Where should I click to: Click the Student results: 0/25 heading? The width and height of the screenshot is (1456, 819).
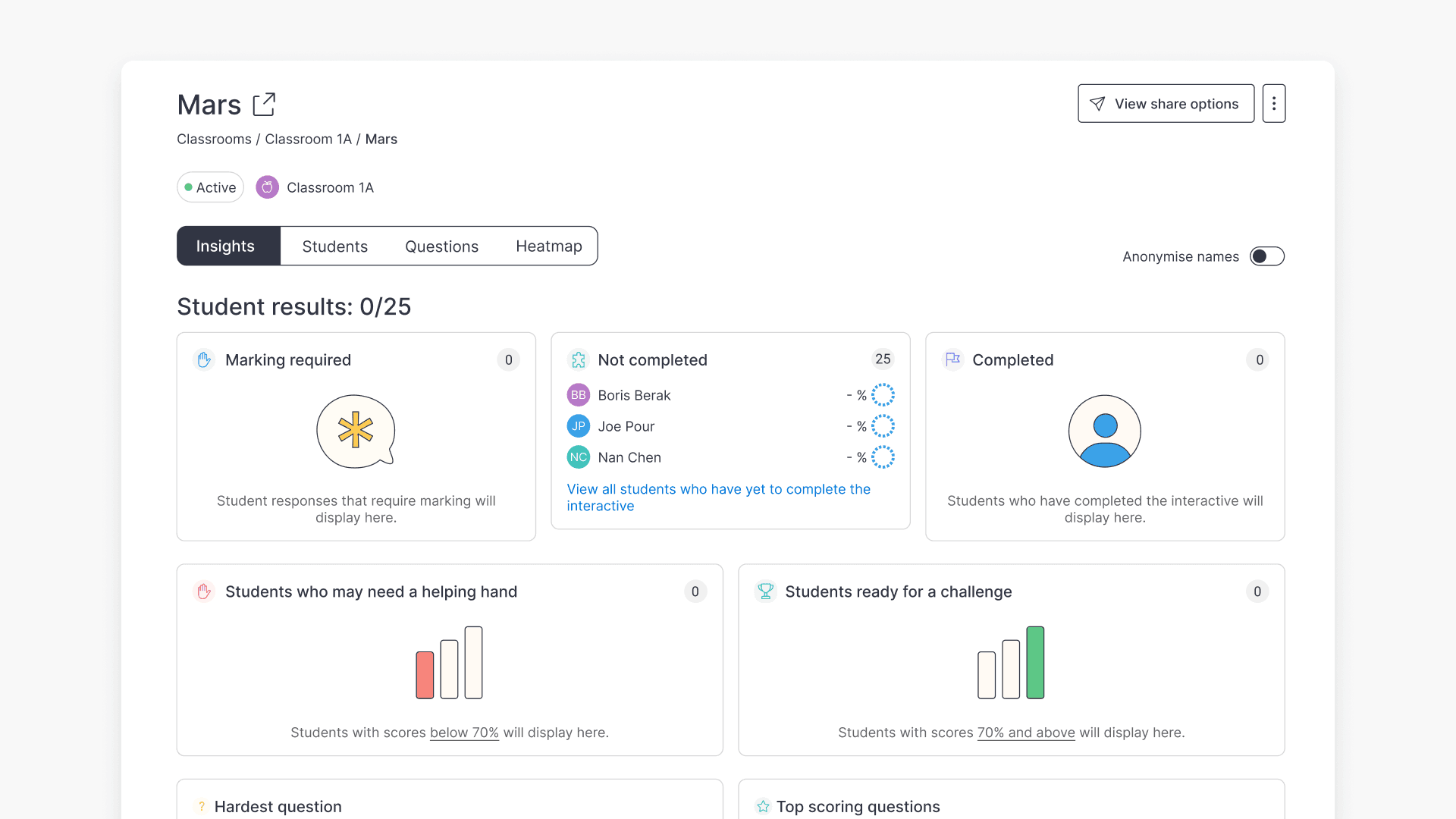(293, 306)
